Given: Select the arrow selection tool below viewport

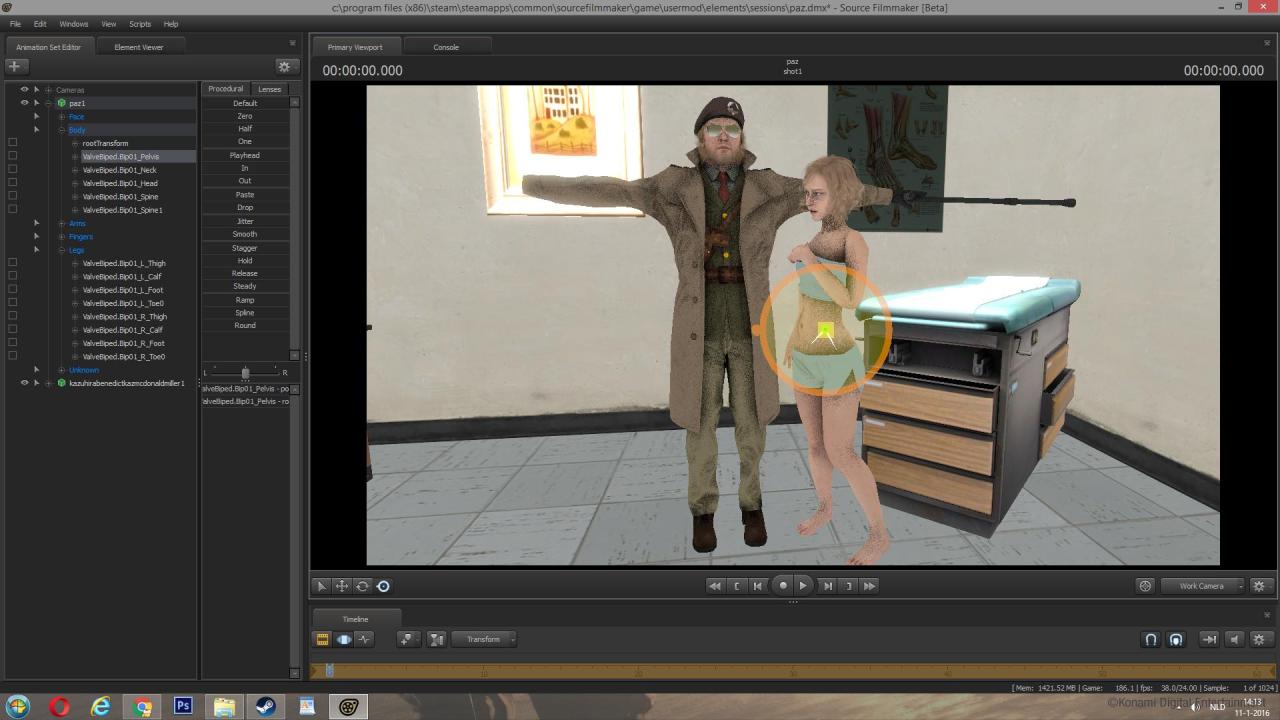Looking at the screenshot, I should [x=322, y=586].
